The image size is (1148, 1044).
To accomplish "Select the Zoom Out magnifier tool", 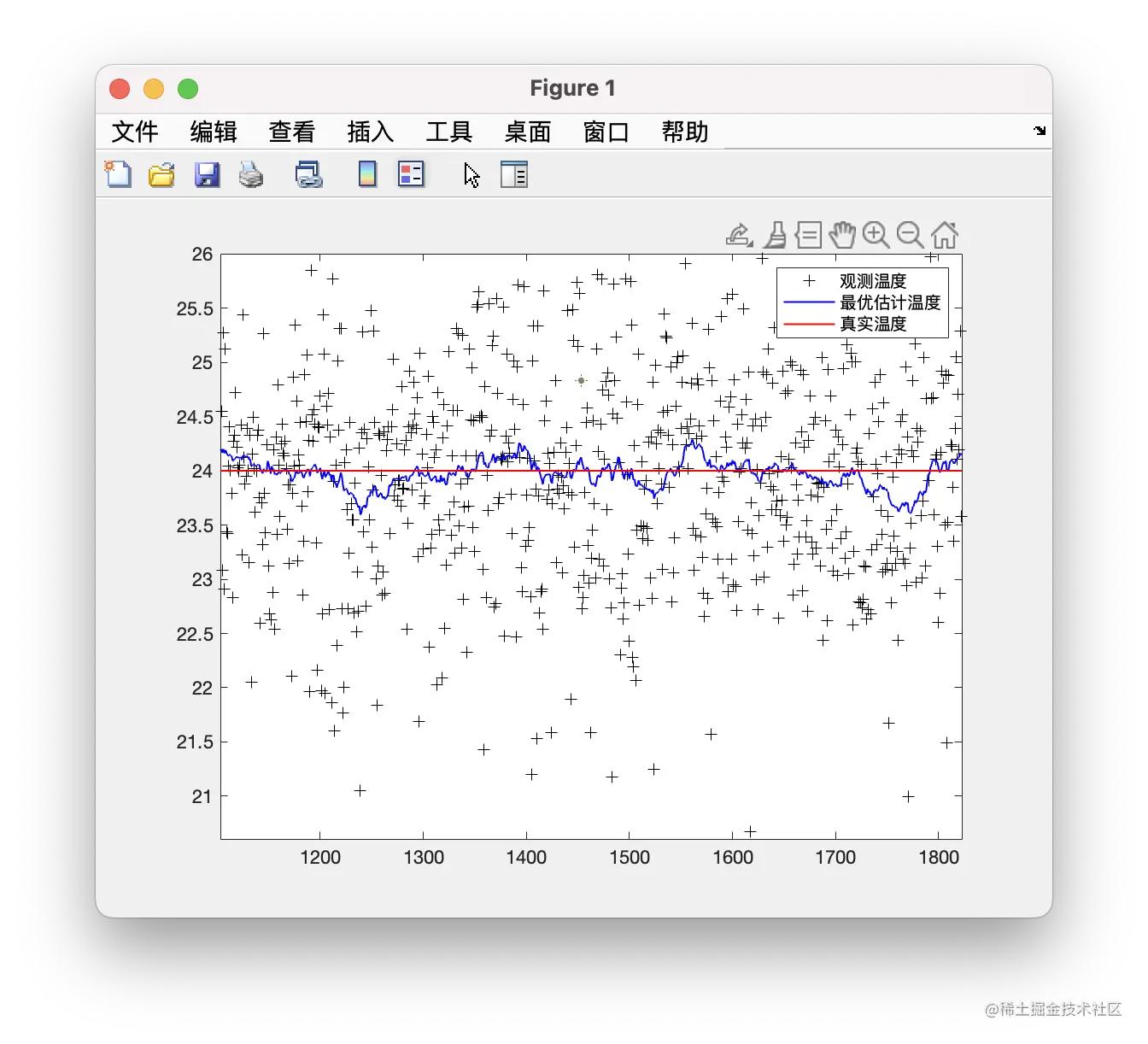I will (910, 234).
